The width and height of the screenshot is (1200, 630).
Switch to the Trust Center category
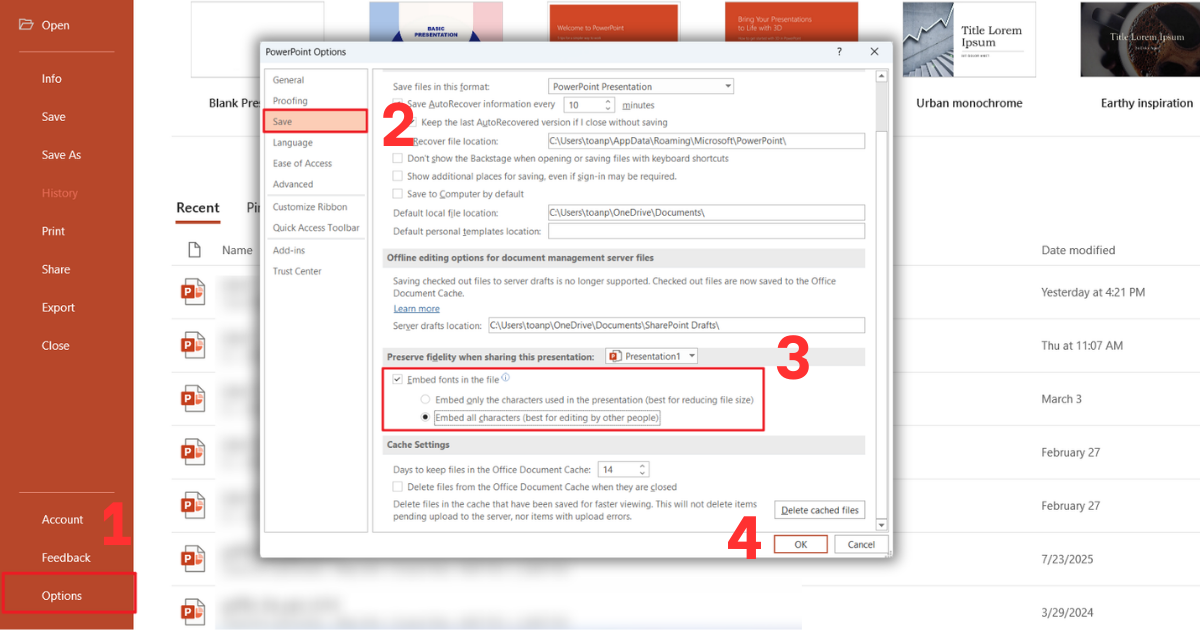297,270
